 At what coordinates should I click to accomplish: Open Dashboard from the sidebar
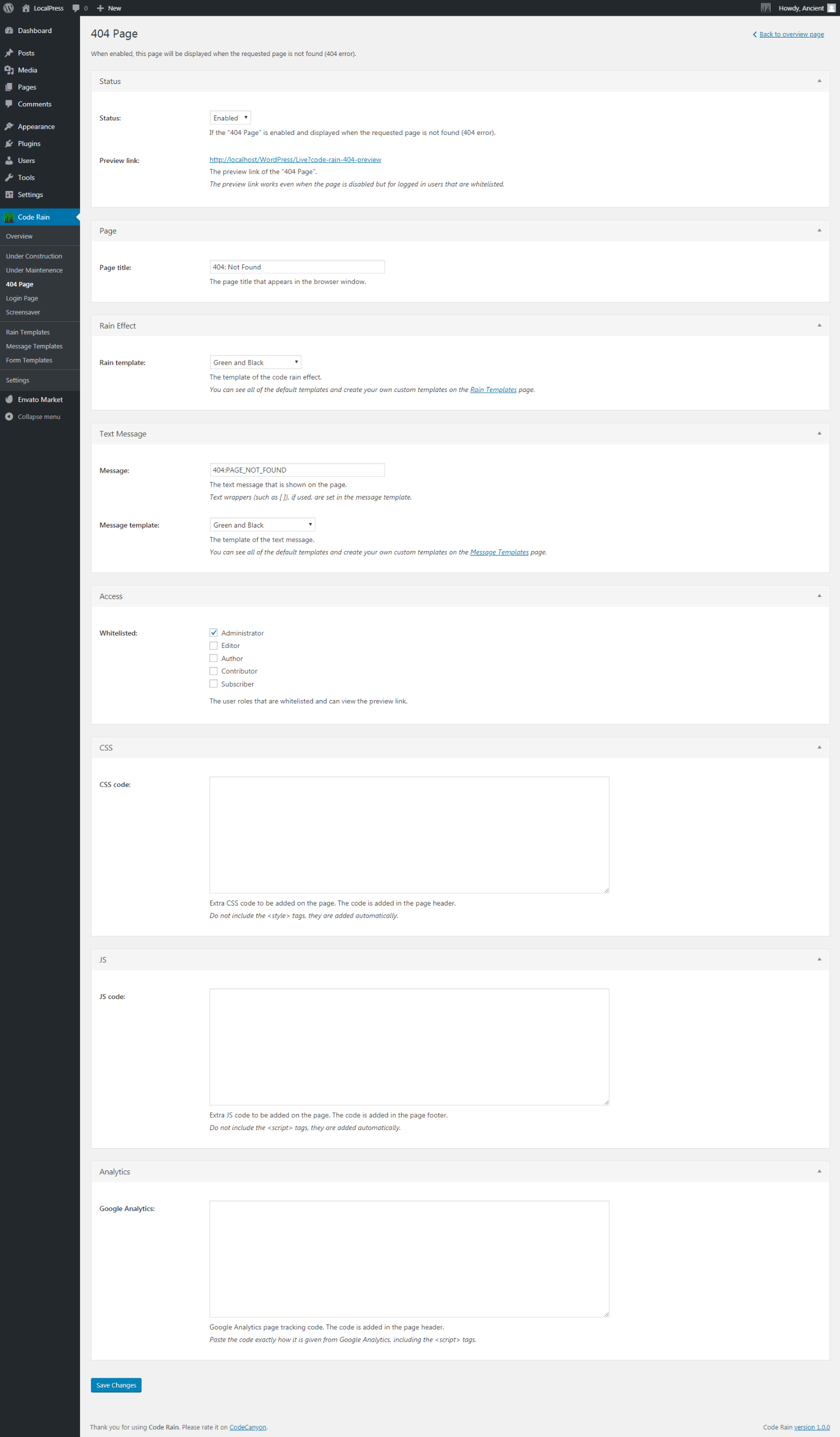point(34,31)
